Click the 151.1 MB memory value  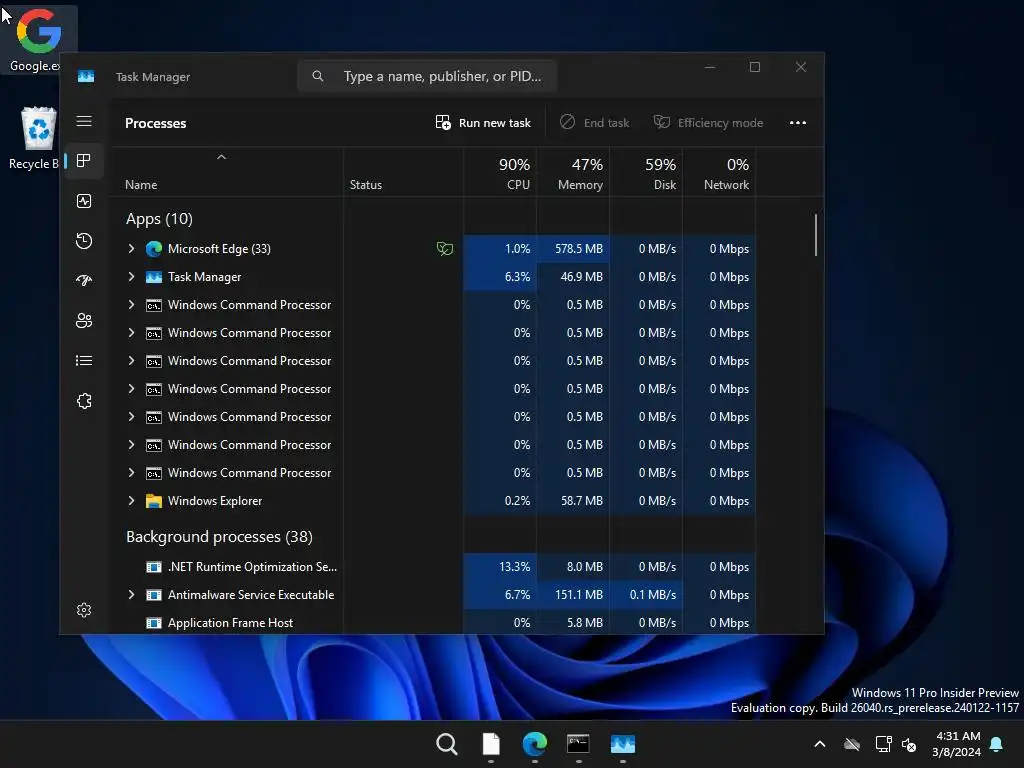point(579,595)
